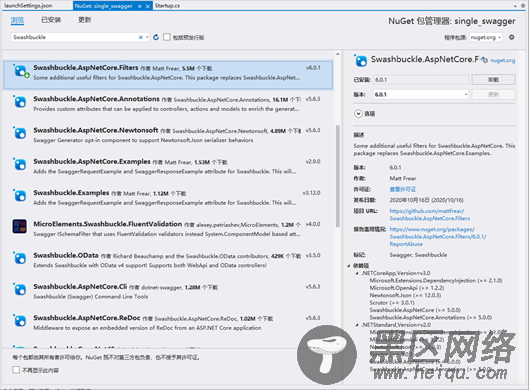Select Swashbuckle.Examples package title
Screen dimensions: 529x390
71,193
